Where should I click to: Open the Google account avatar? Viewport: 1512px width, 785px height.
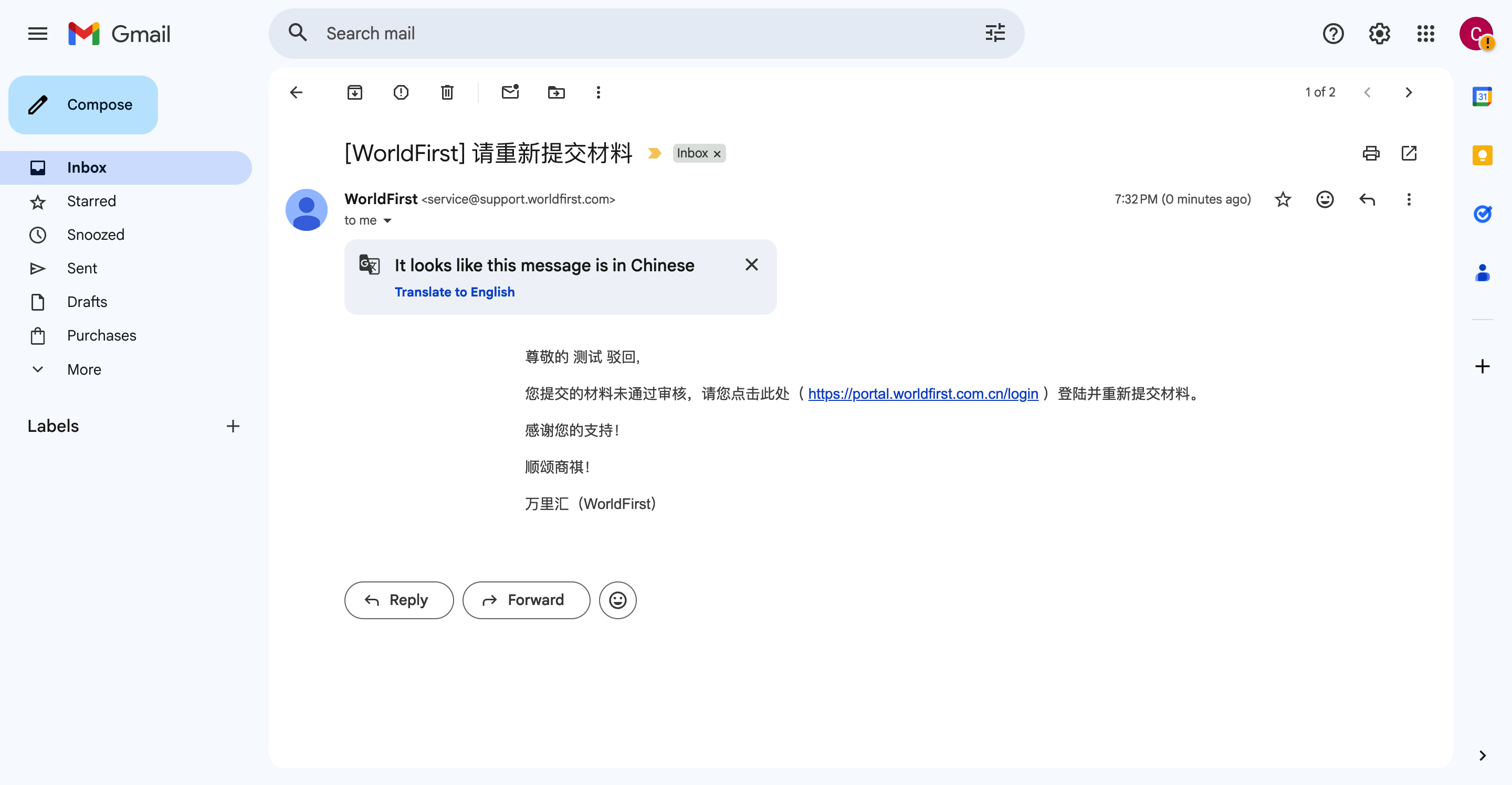pyautogui.click(x=1476, y=34)
